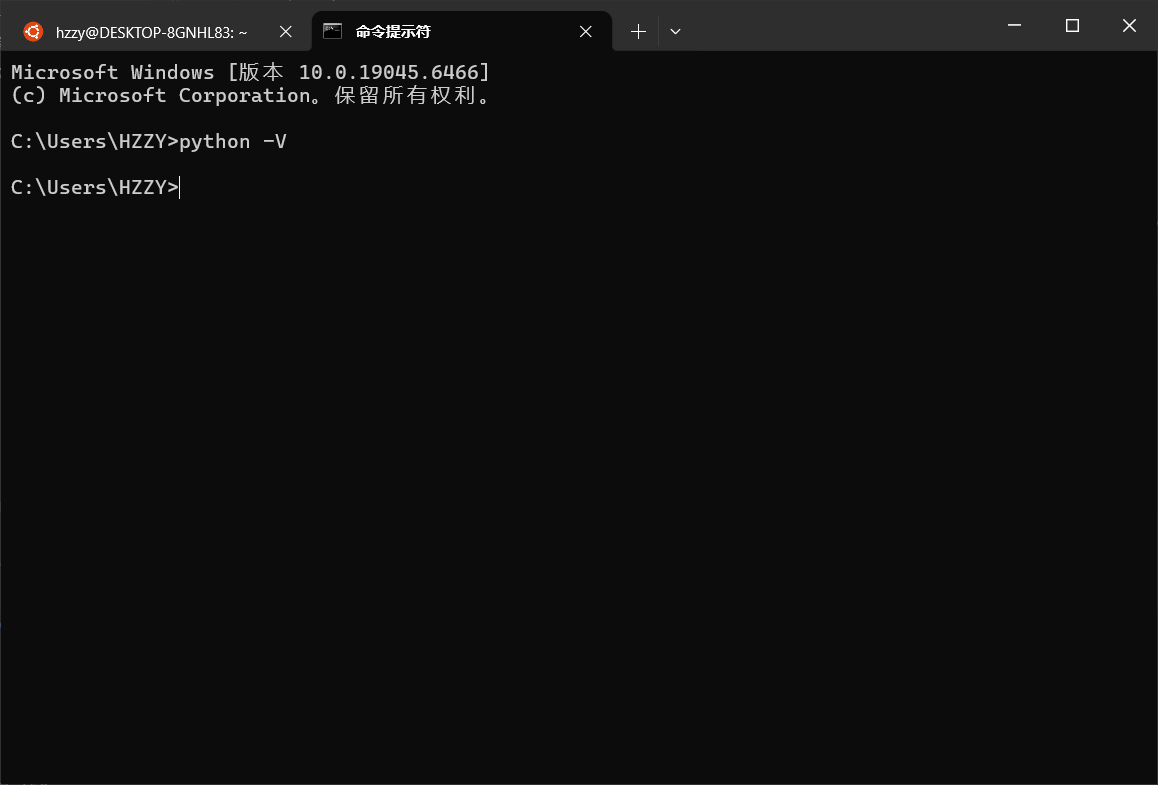Close the 命令提示符 tab with its X
The height and width of the screenshot is (785, 1158).
(586, 31)
